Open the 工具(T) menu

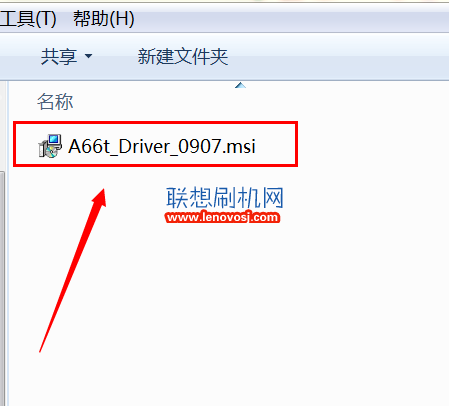point(28,19)
